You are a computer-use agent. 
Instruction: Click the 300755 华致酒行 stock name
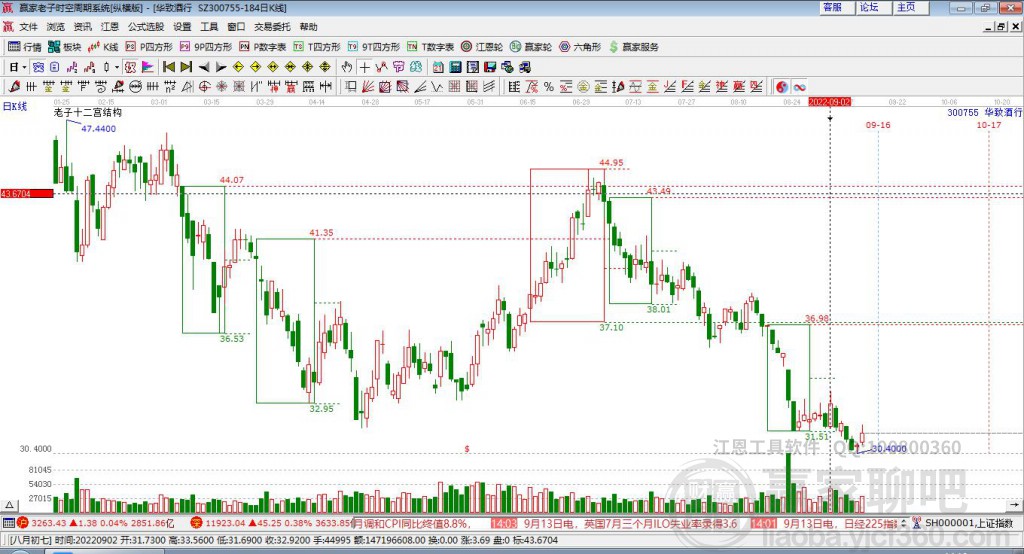pyautogui.click(x=984, y=112)
